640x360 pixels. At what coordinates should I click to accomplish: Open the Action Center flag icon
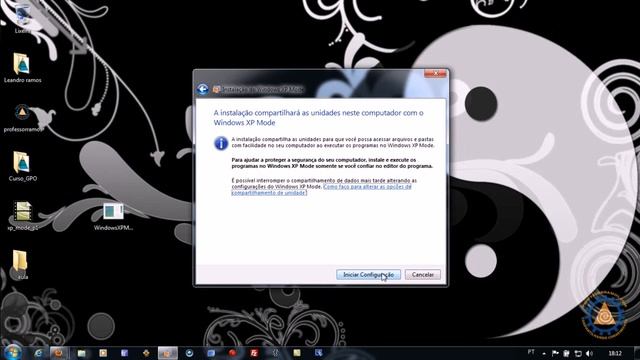[555, 353]
